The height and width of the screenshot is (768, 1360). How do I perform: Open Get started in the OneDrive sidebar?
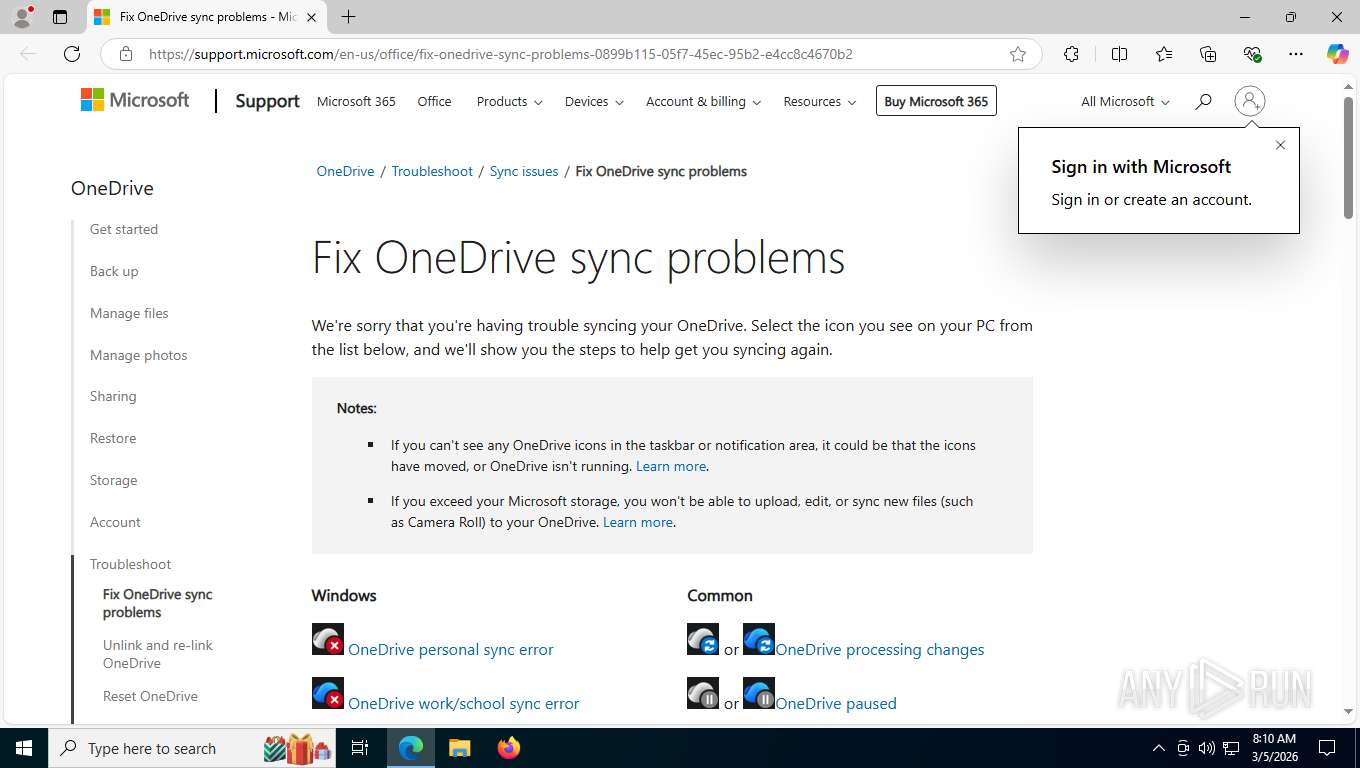pyautogui.click(x=124, y=229)
